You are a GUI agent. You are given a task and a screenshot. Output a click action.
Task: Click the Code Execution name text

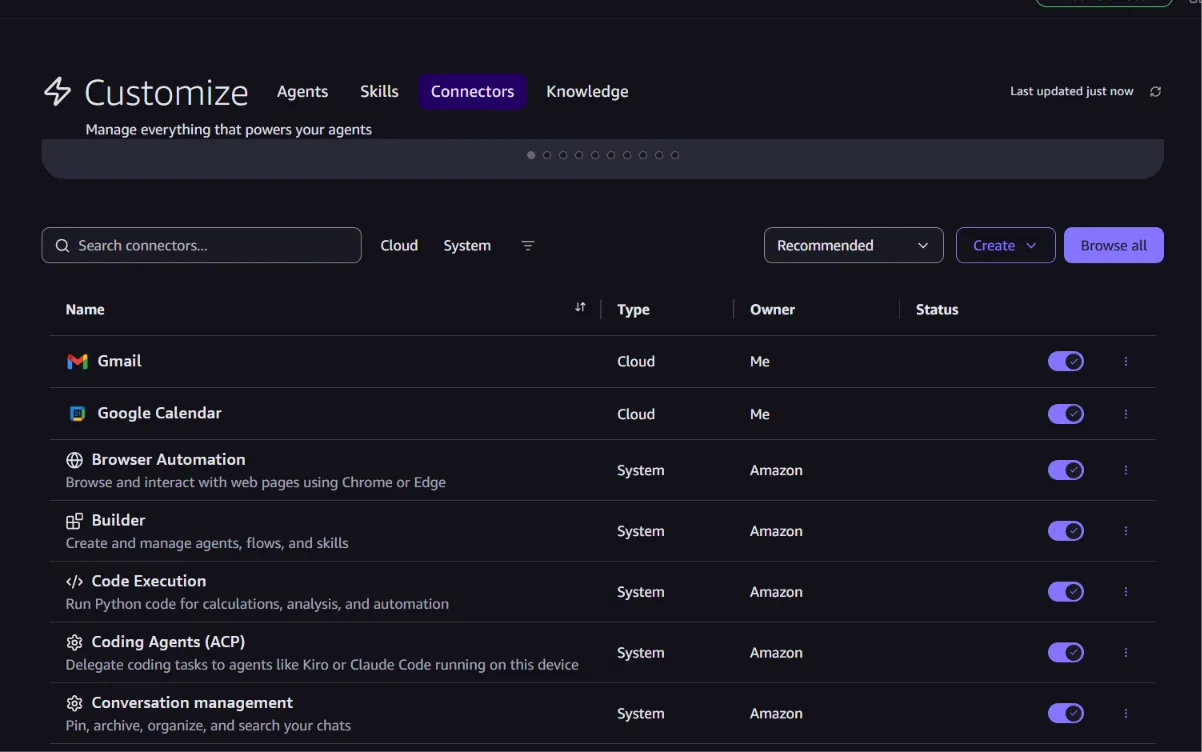point(148,581)
